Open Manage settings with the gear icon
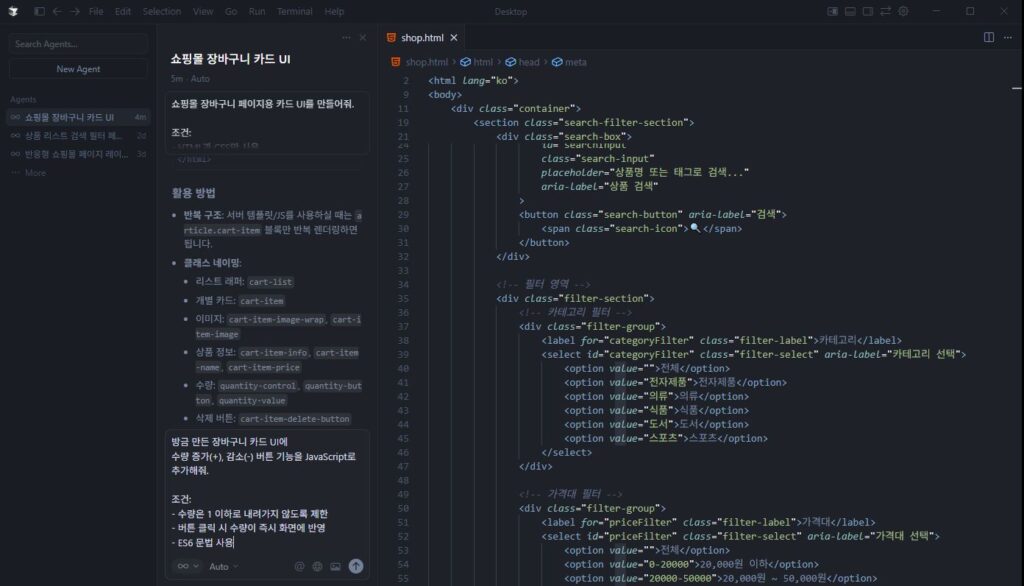 (x=903, y=10)
